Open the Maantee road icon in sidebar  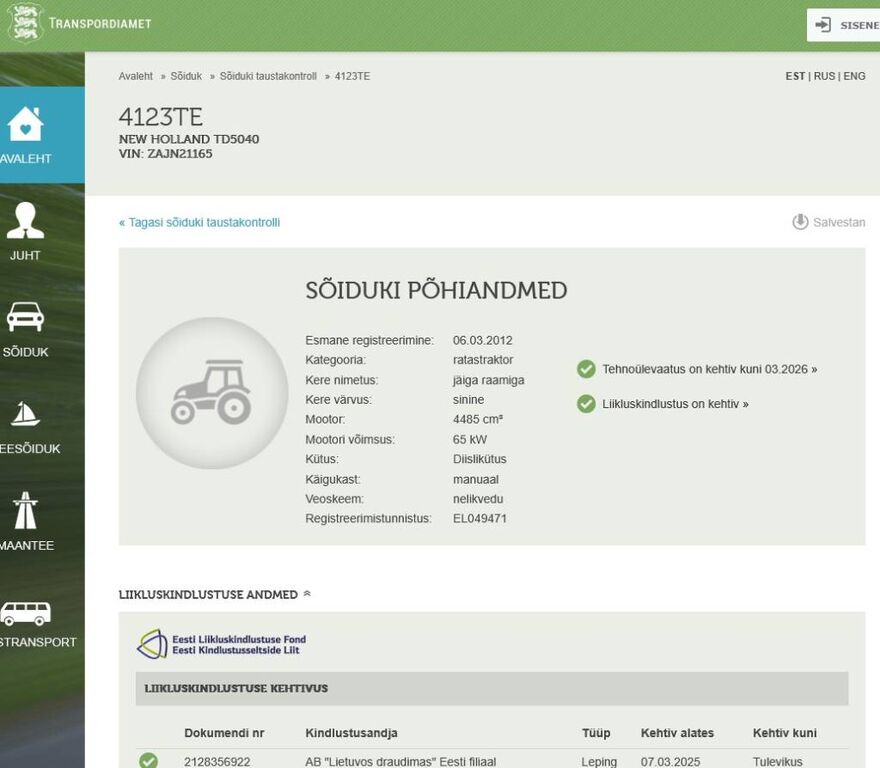25,510
